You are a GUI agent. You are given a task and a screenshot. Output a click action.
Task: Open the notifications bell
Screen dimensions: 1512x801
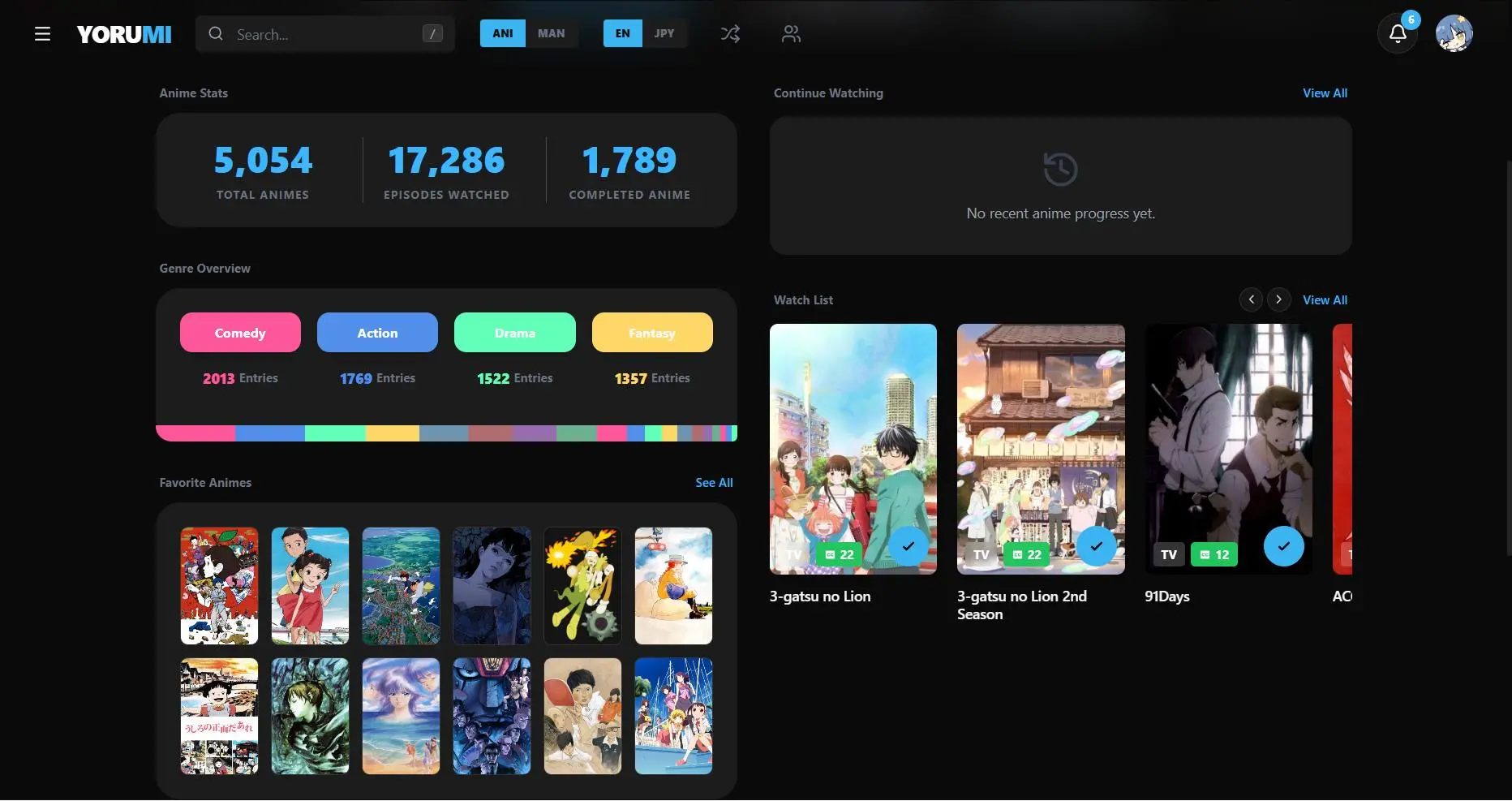pyautogui.click(x=1398, y=34)
